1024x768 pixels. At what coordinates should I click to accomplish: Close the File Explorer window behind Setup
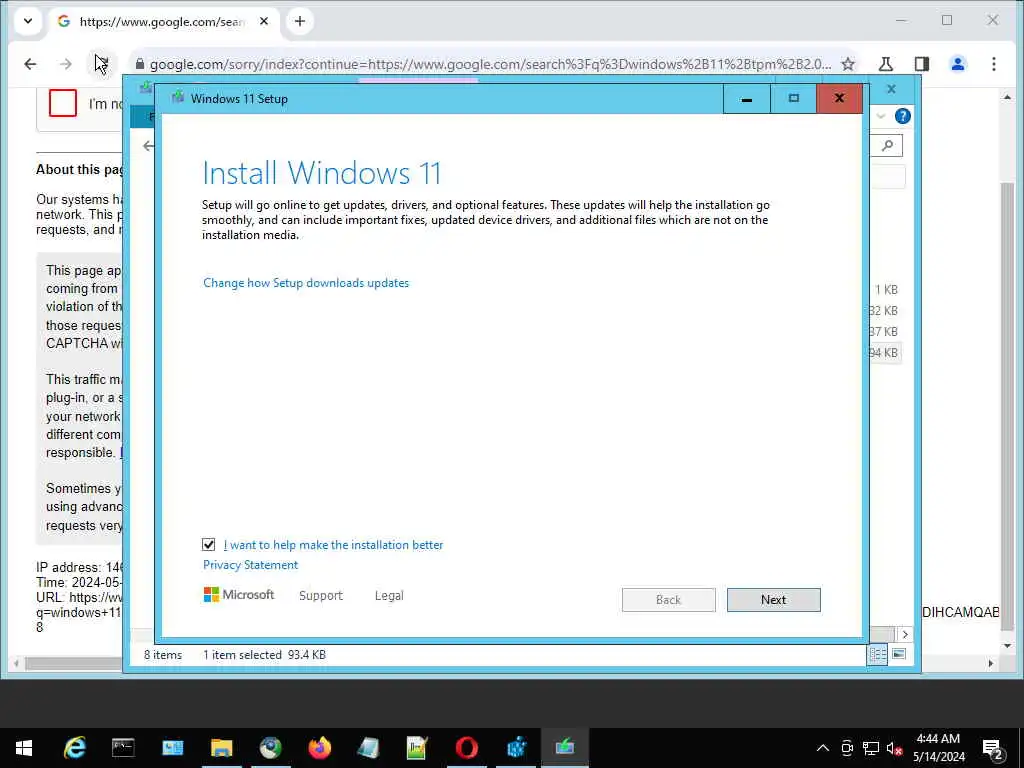coord(891,89)
